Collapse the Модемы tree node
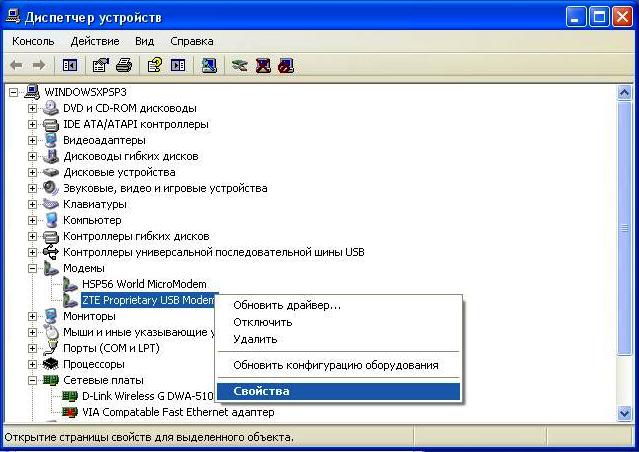The height and width of the screenshot is (452, 639). [33, 268]
